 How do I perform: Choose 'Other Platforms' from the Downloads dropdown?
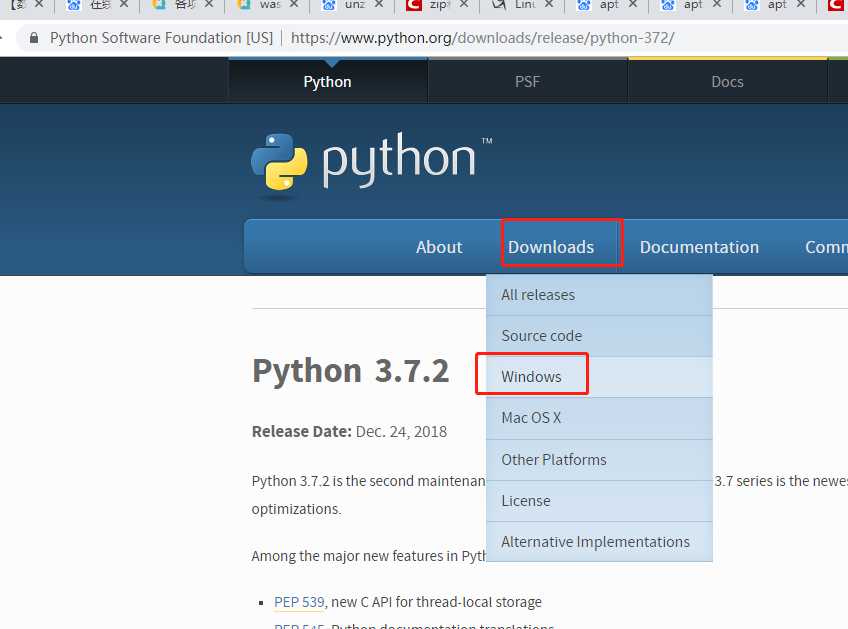(599, 460)
